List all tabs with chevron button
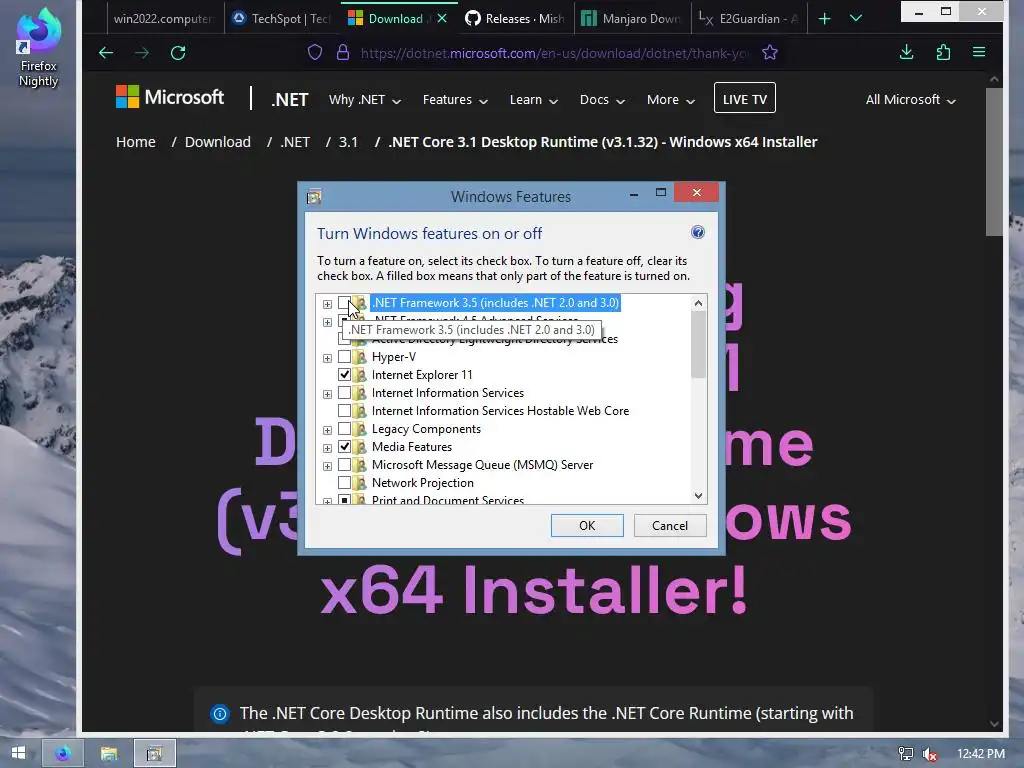This screenshot has height=768, width=1024. click(x=856, y=18)
